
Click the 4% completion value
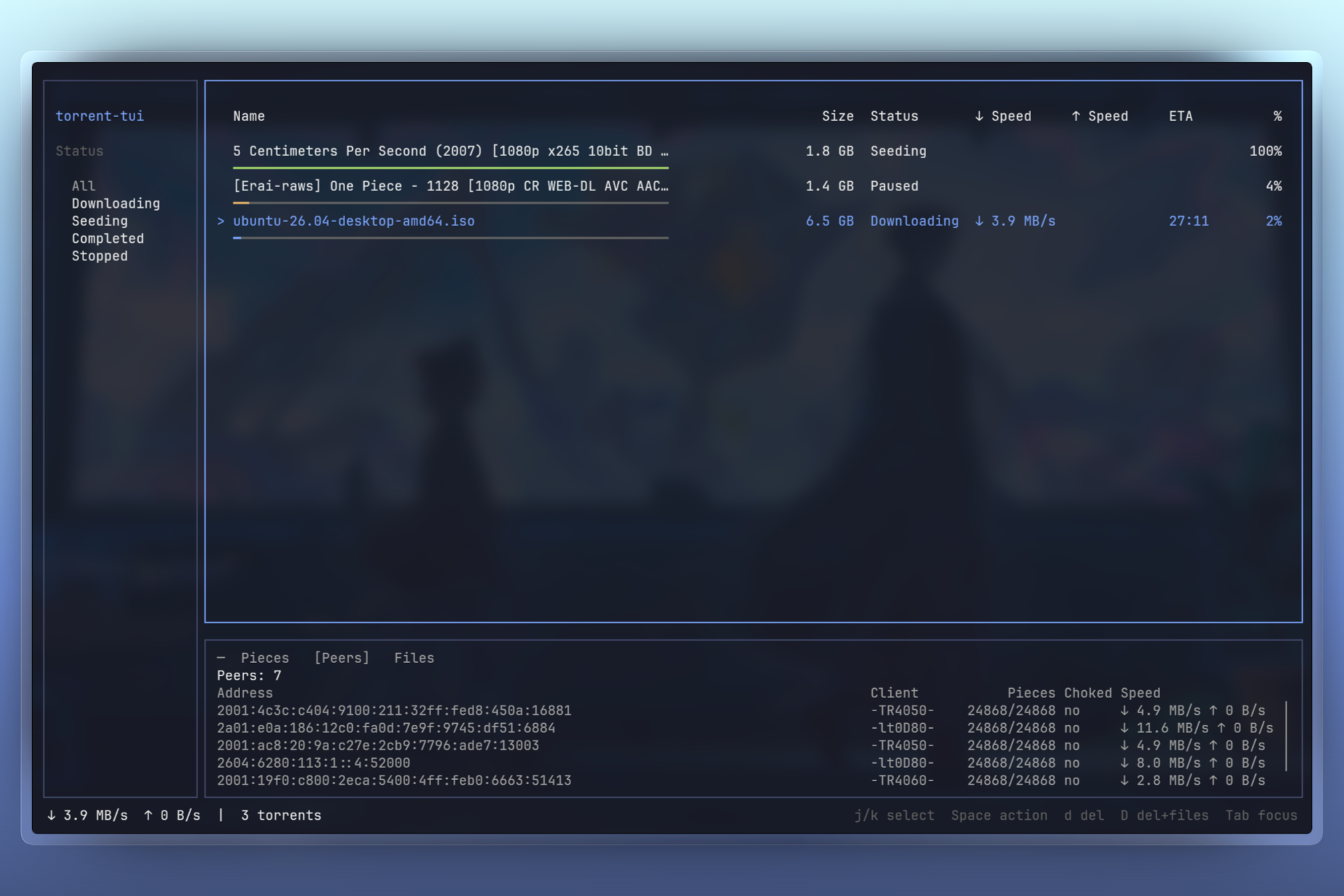[x=1273, y=186]
